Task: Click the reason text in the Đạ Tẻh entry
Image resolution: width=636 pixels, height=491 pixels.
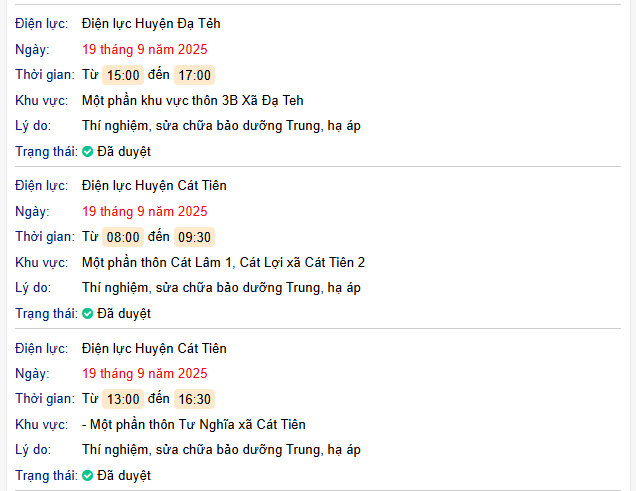Action: pyautogui.click(x=221, y=126)
